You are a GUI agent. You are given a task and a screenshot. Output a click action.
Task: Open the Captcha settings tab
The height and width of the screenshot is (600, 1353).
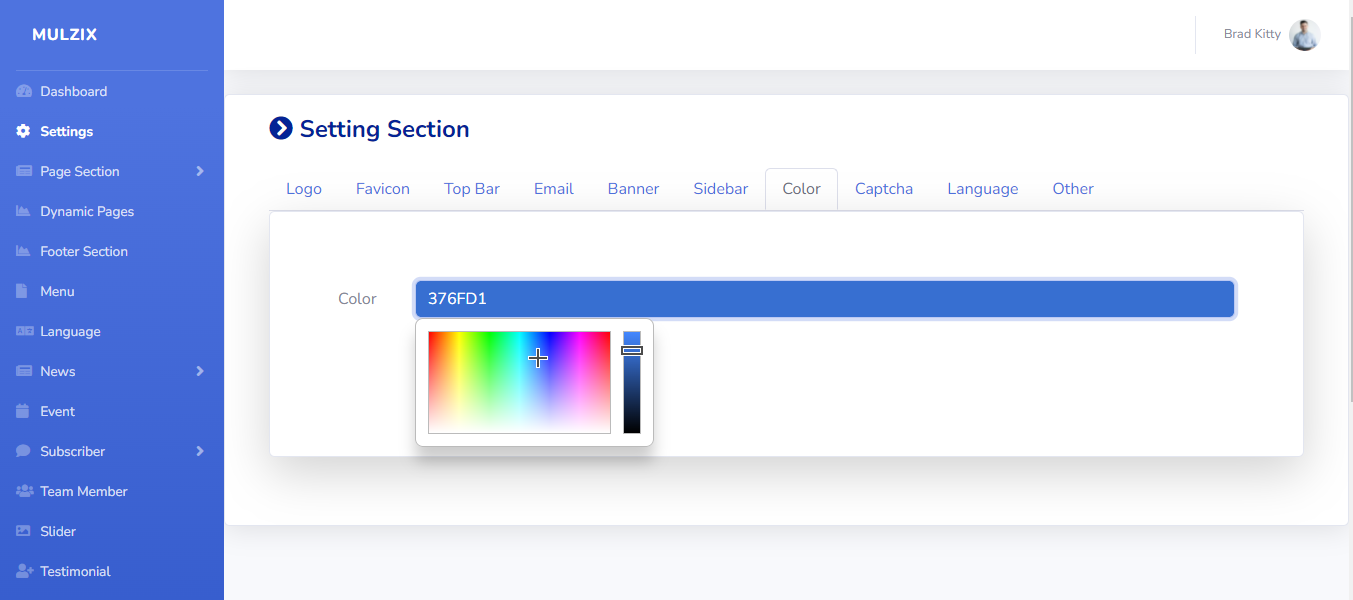[883, 189]
